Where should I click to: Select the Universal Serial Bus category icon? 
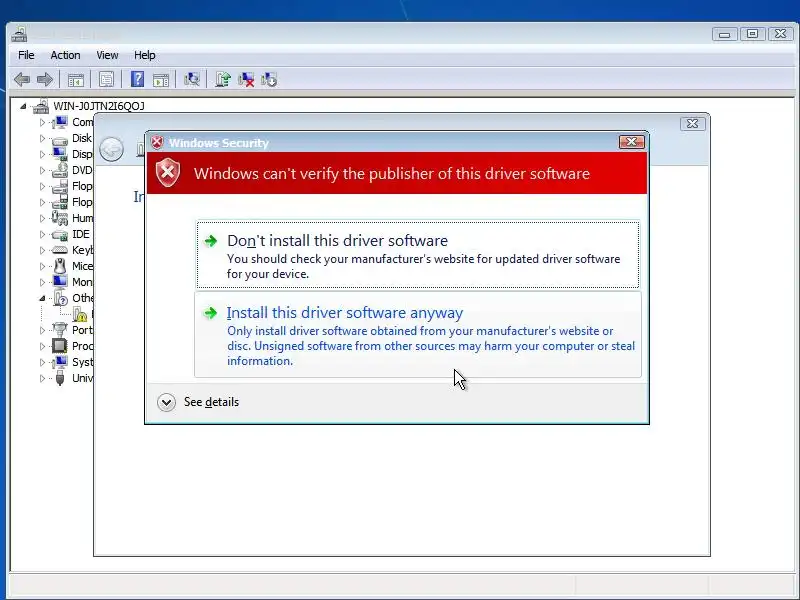pos(60,378)
